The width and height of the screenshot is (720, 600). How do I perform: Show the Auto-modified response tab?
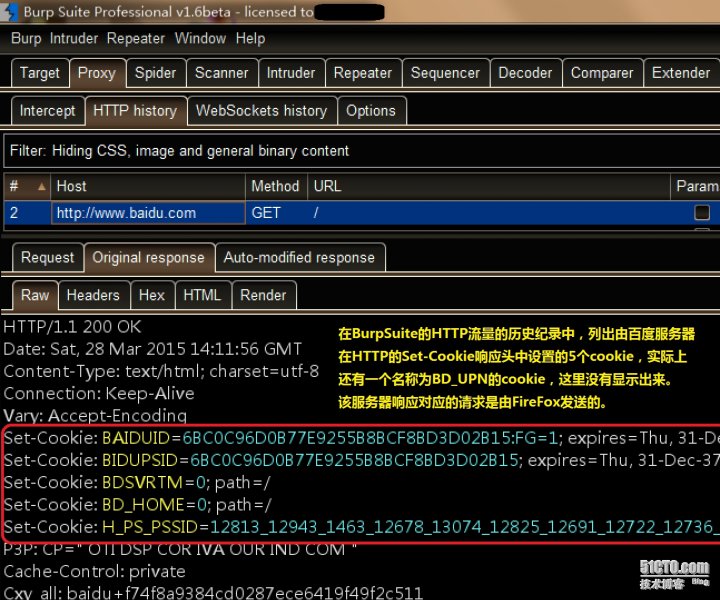pos(299,258)
